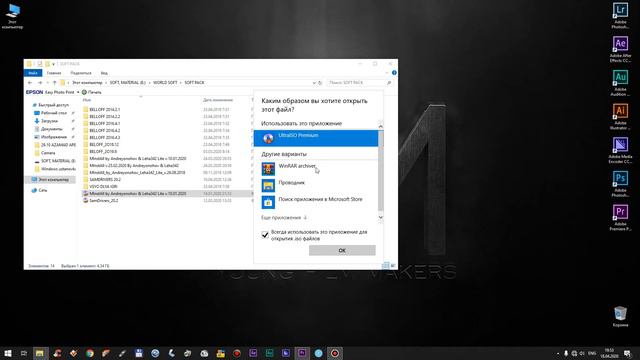The width and height of the screenshot is (640, 360).
Task: Refresh the SOFT PACK folder view
Action: coord(320,83)
